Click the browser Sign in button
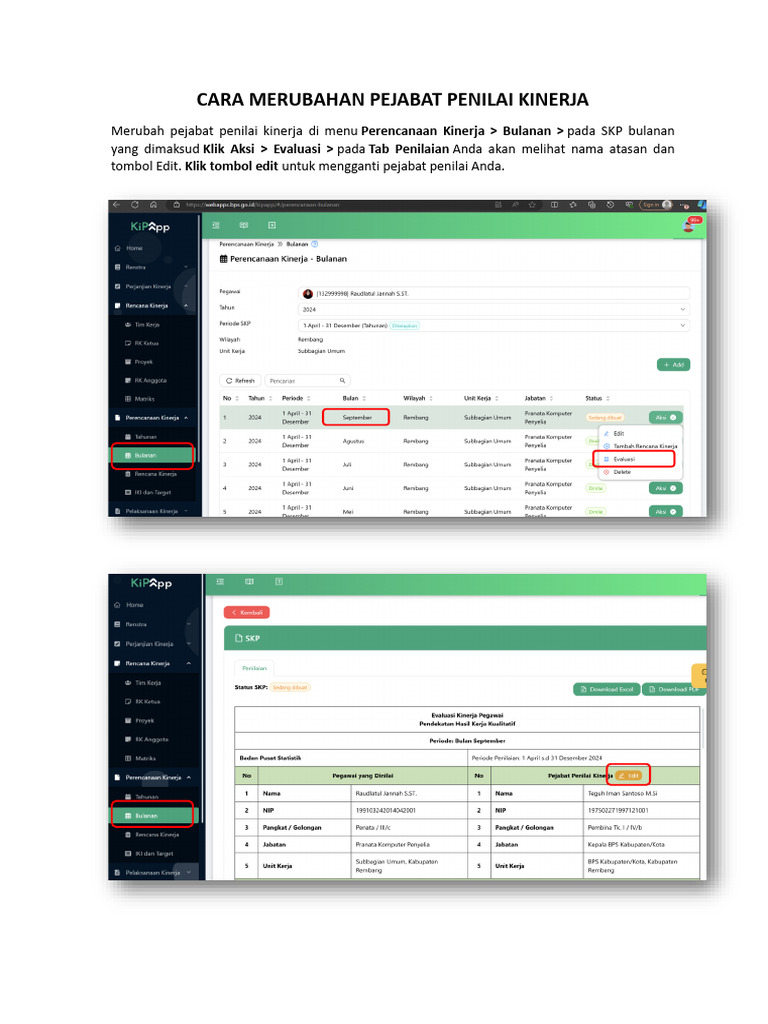 pos(656,204)
